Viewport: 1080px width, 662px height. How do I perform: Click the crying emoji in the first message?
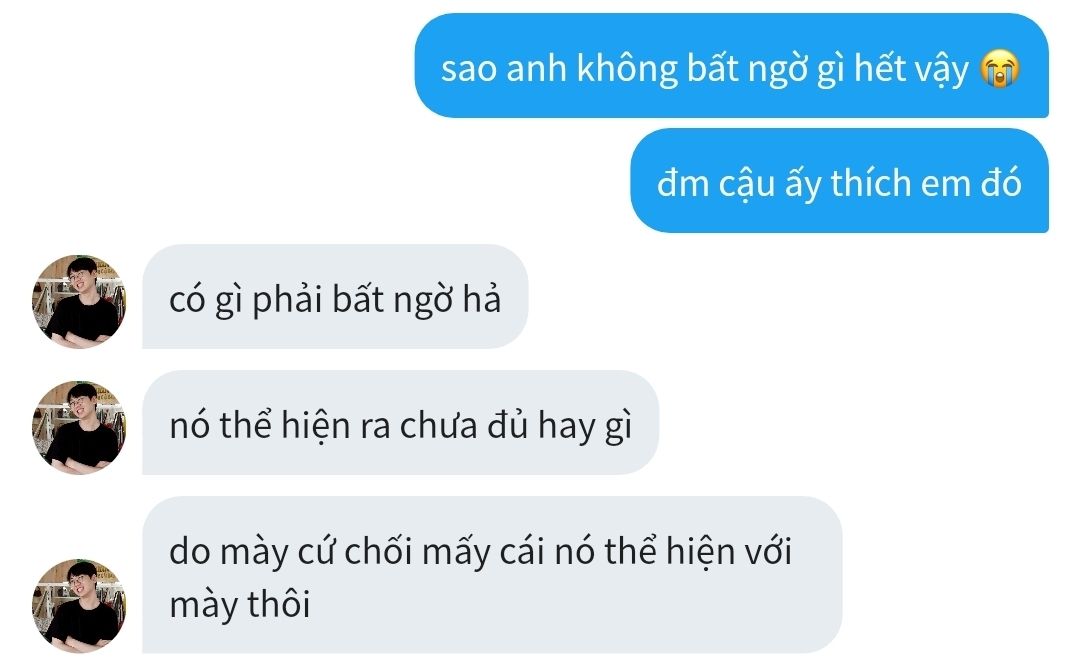point(1000,68)
